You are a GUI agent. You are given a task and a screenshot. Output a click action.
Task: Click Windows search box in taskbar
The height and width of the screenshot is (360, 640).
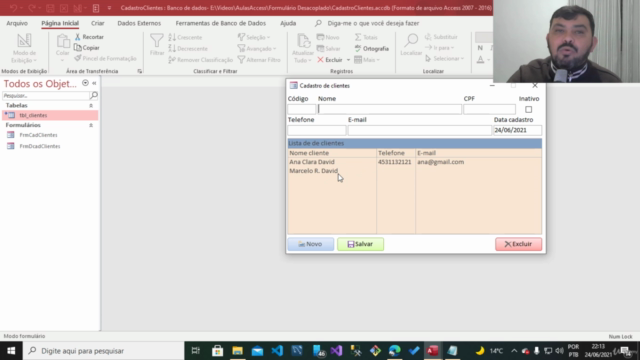click(x=104, y=351)
